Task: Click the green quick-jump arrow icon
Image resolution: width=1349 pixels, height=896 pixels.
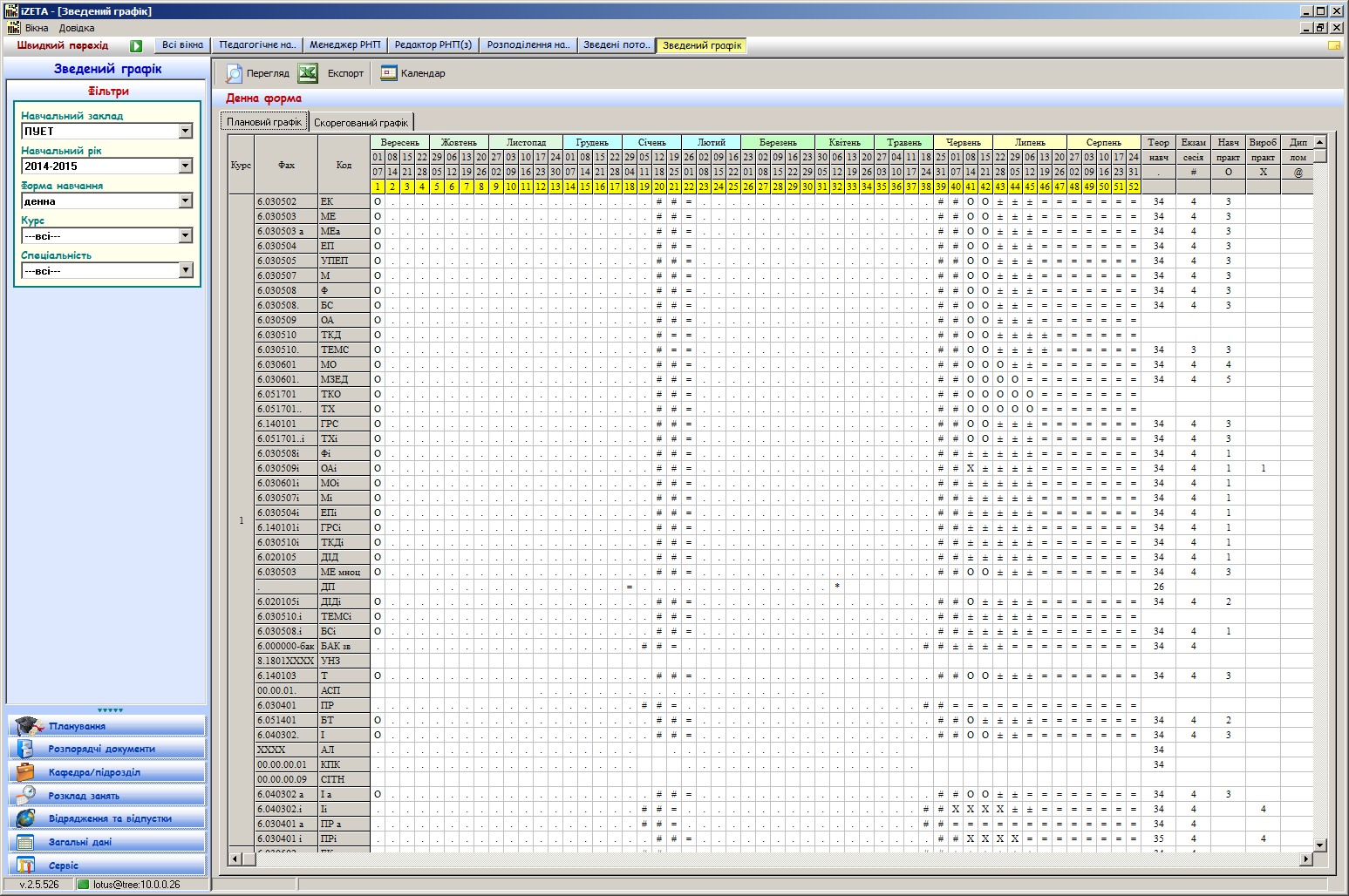Action: (136, 45)
